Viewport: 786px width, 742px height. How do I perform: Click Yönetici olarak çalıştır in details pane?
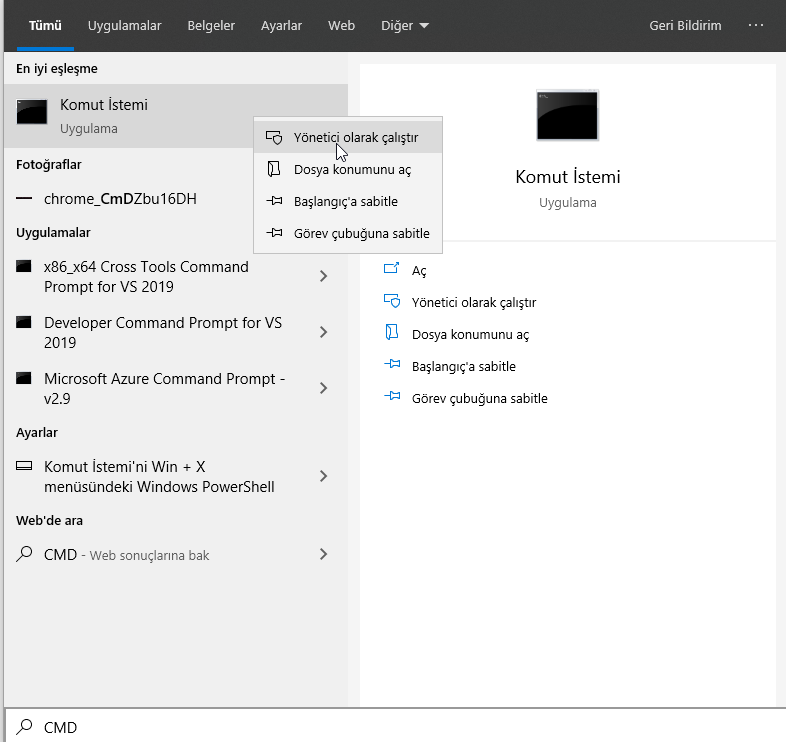click(x=474, y=302)
